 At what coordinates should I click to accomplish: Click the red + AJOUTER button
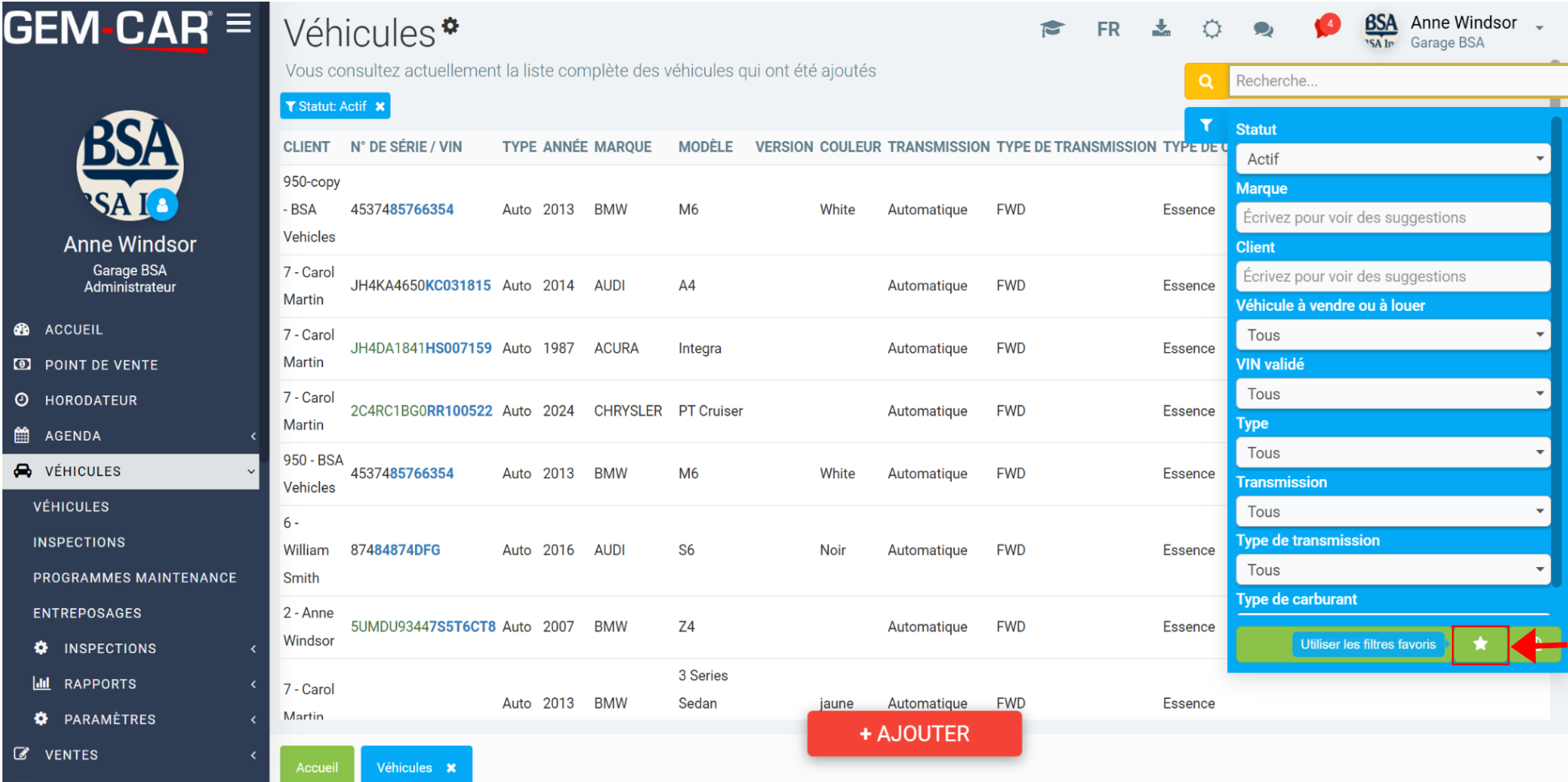point(915,734)
